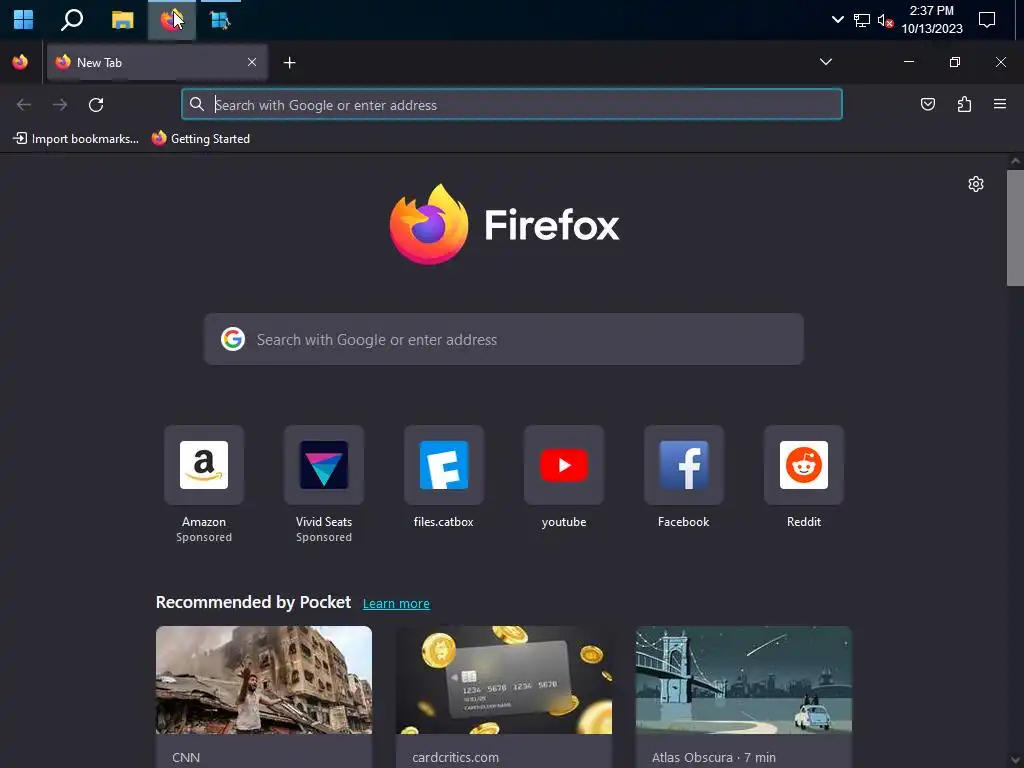Reload the current page
Image resolution: width=1024 pixels, height=768 pixels.
[96, 104]
